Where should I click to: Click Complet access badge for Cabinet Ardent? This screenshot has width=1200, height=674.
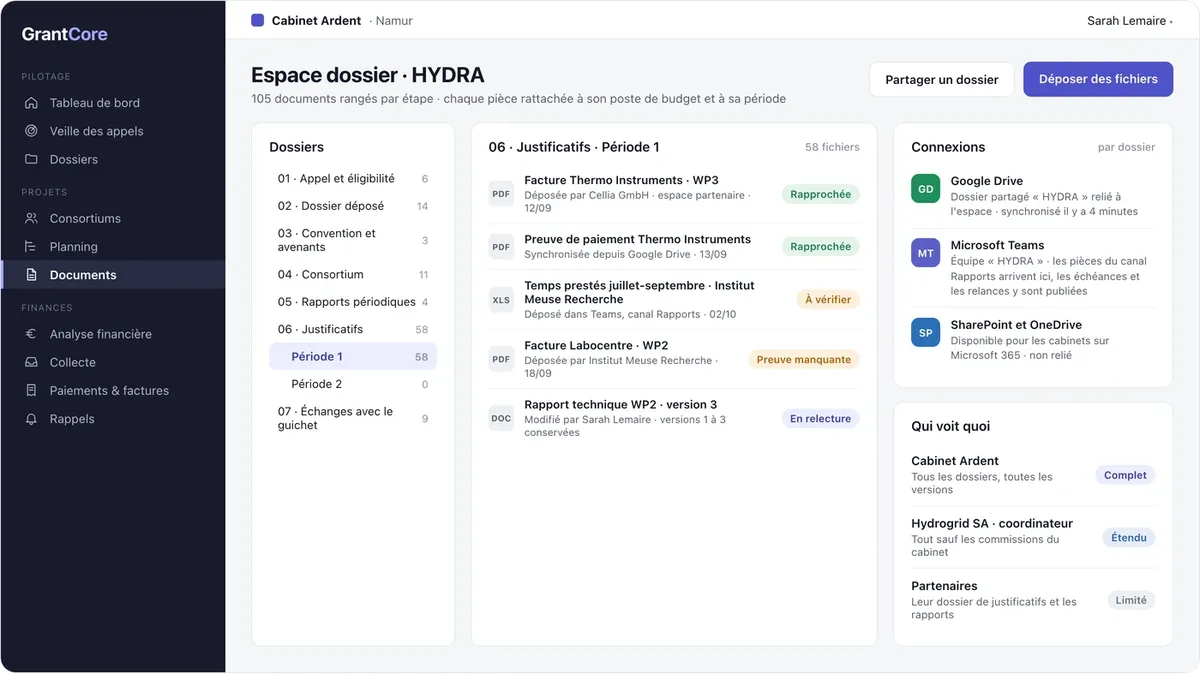point(1125,475)
